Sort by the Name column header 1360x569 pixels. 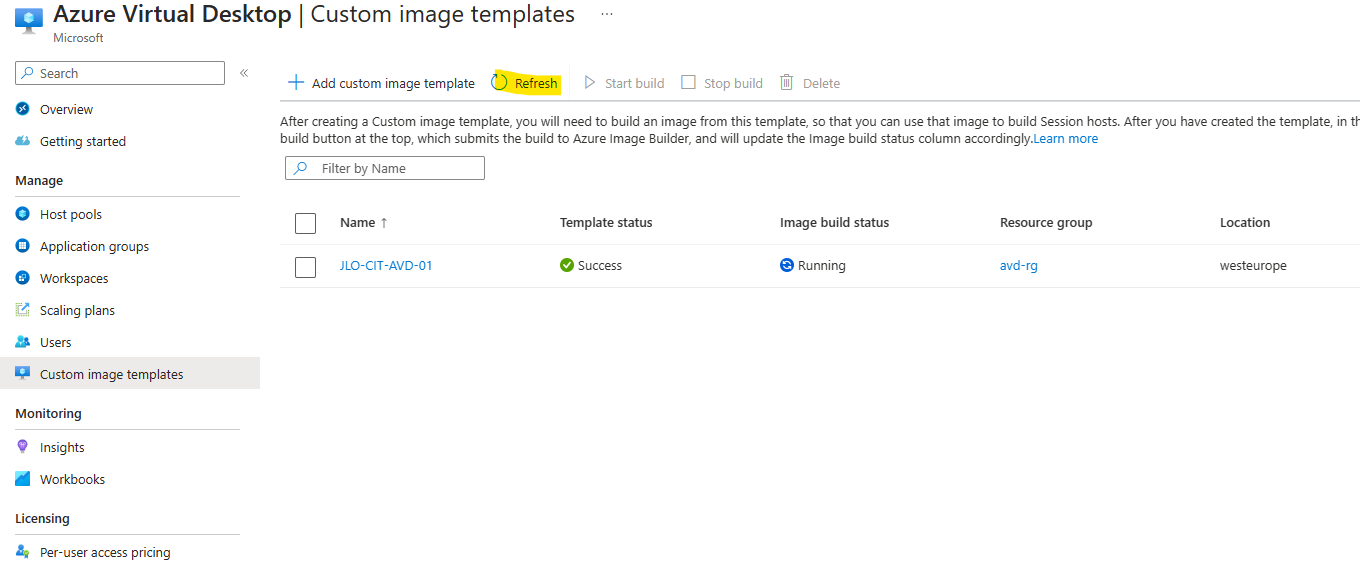[364, 223]
